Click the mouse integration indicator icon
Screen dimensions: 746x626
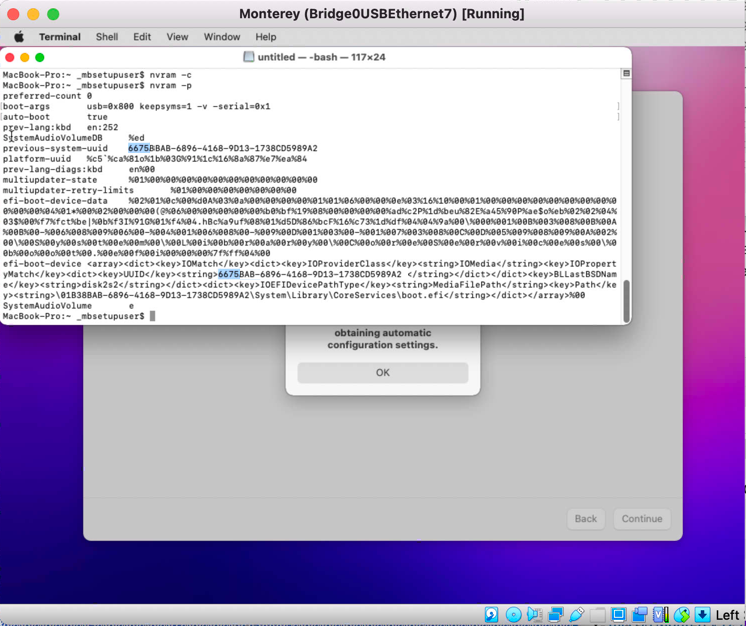pos(682,614)
